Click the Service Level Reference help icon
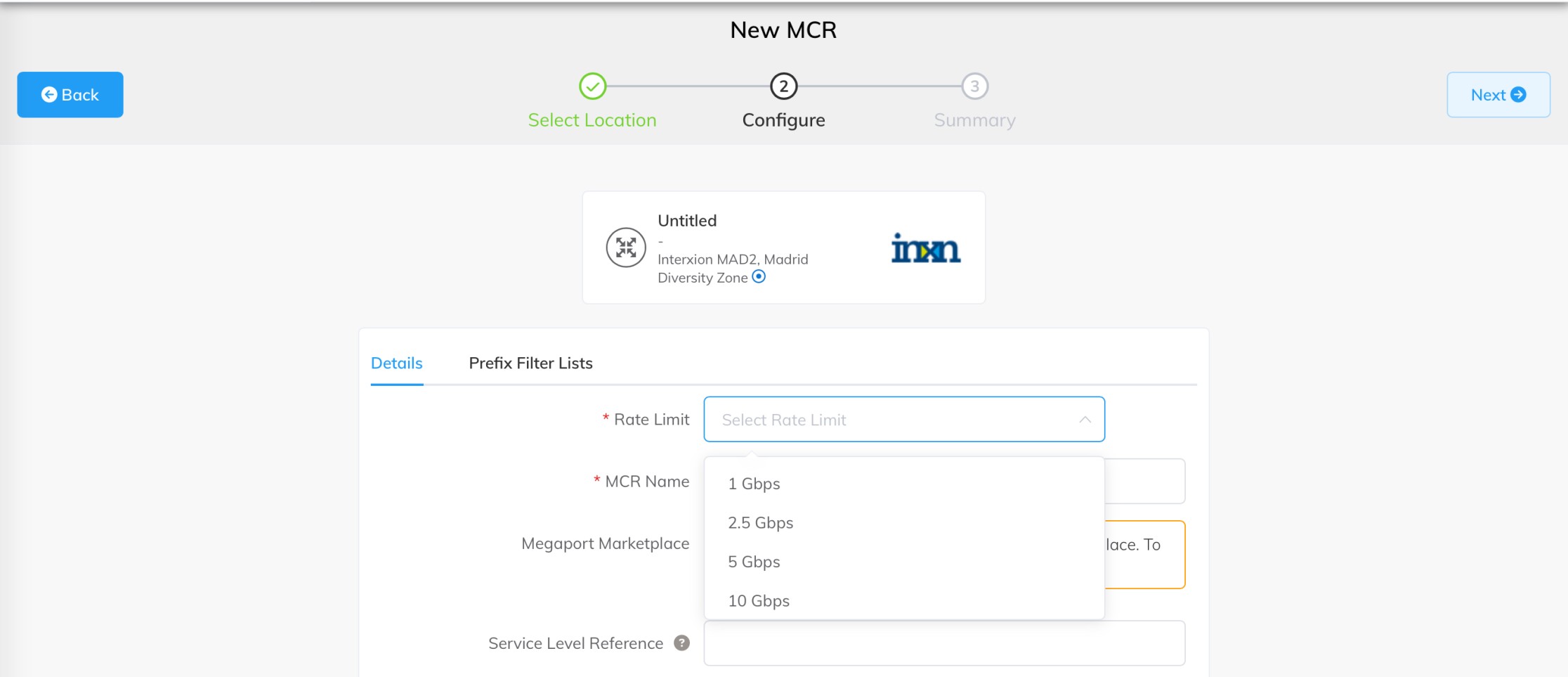Viewport: 1568px width, 677px height. click(681, 643)
